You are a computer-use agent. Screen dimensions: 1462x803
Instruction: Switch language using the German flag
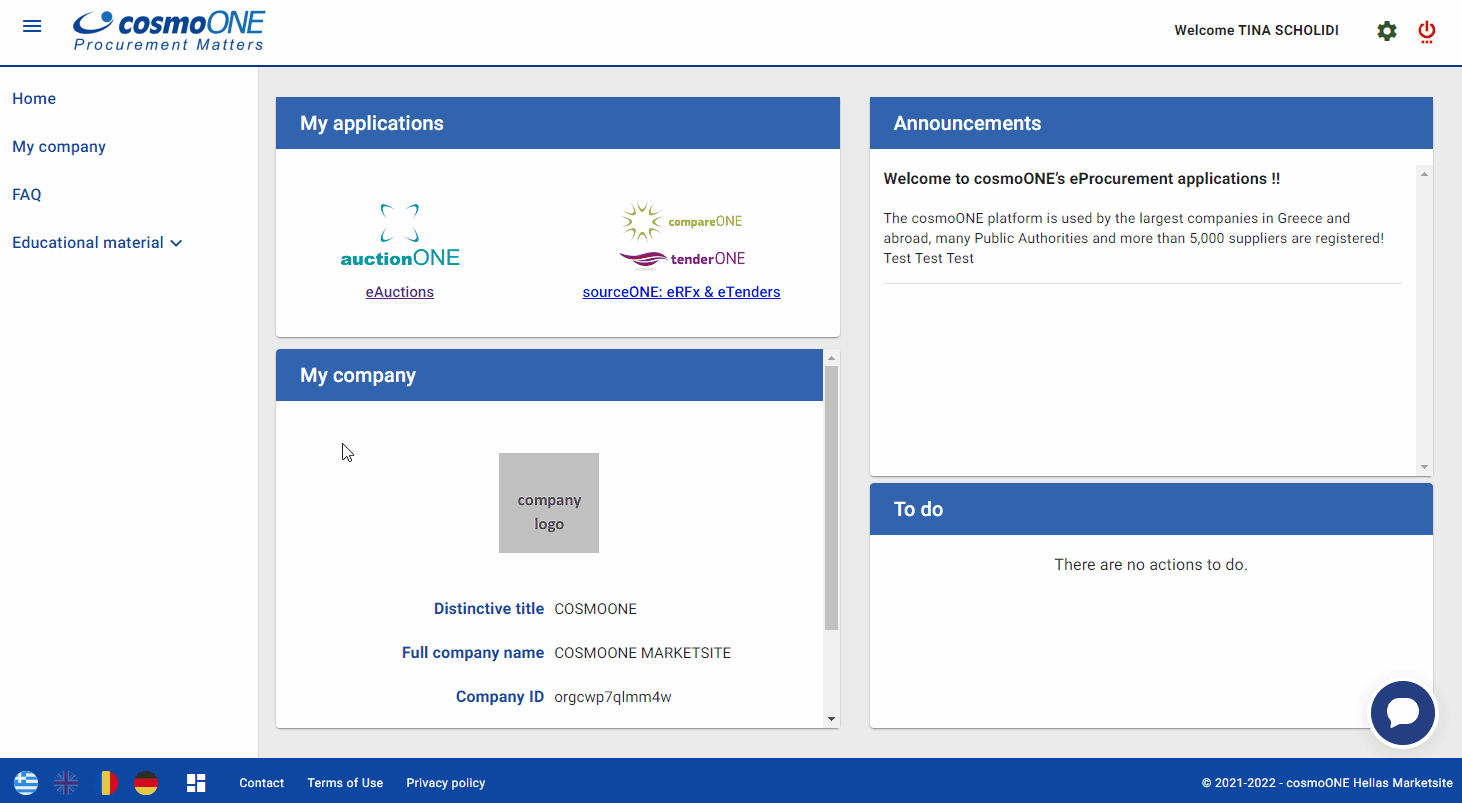coord(146,783)
